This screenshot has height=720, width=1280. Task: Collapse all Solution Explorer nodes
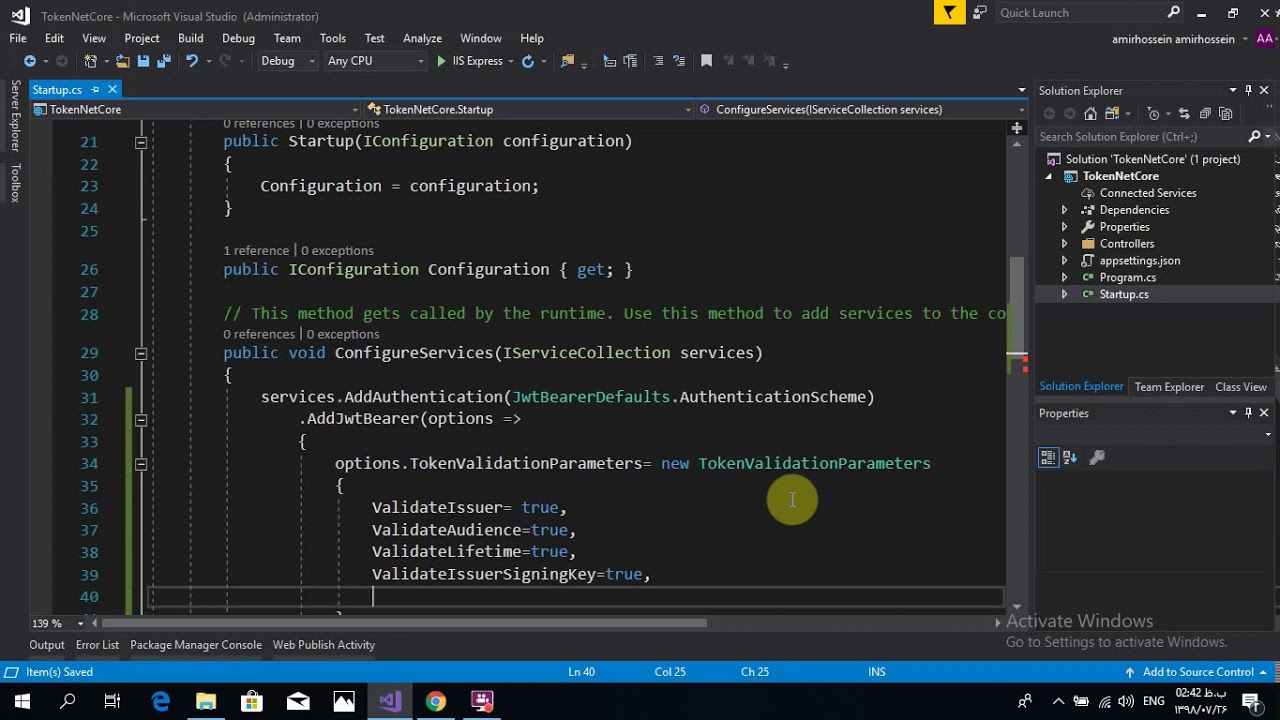[x=1205, y=113]
